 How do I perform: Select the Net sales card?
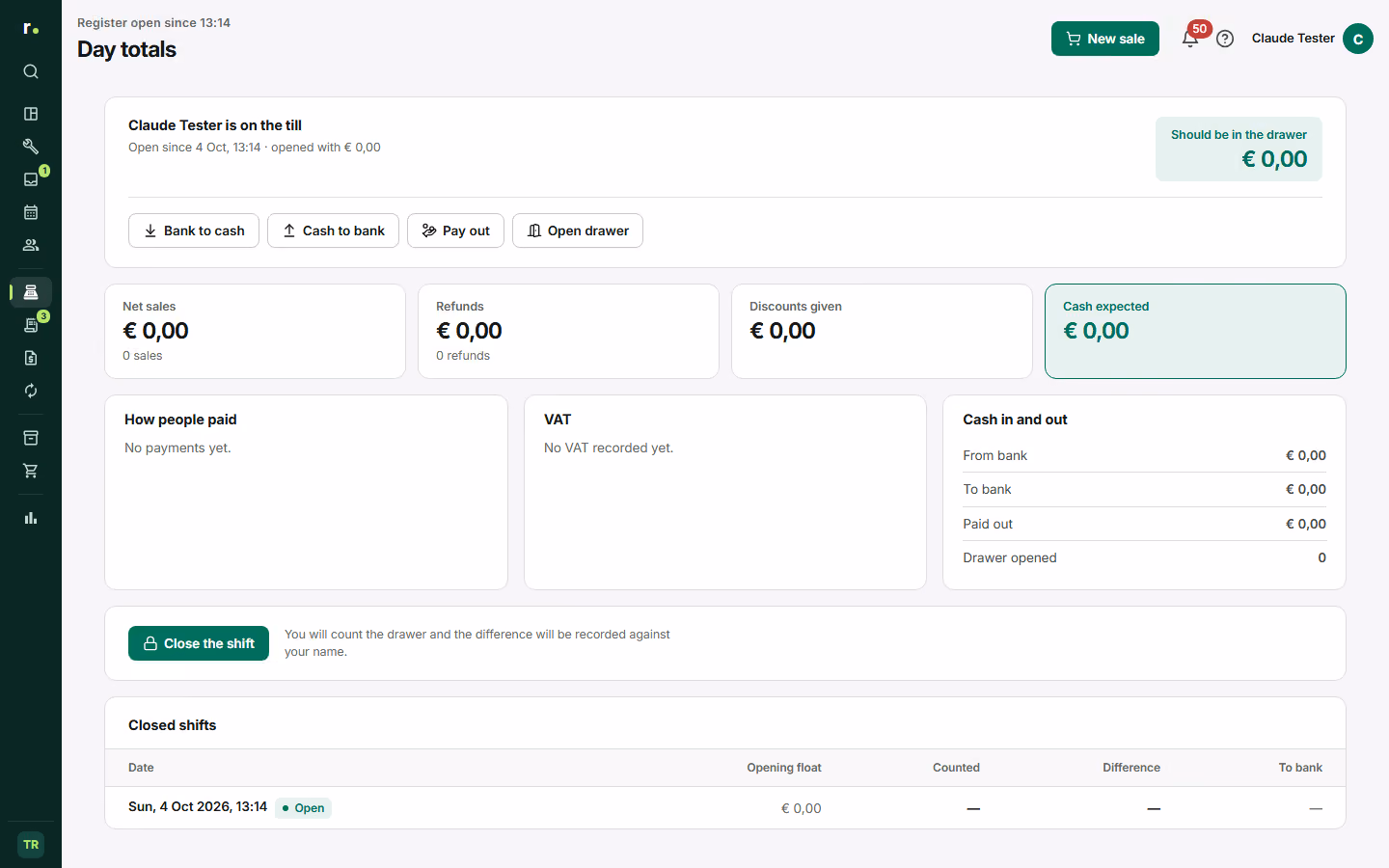click(255, 331)
